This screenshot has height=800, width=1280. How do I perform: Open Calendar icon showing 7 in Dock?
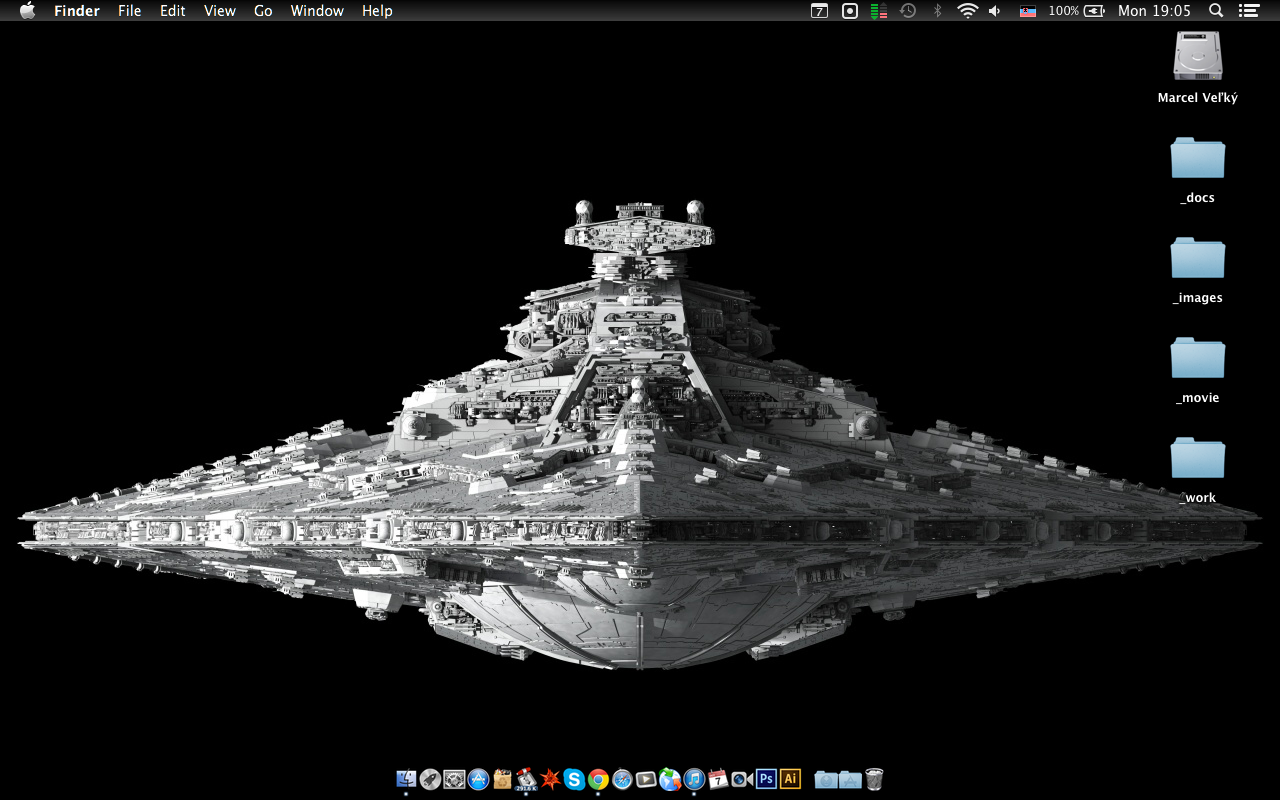click(718, 779)
